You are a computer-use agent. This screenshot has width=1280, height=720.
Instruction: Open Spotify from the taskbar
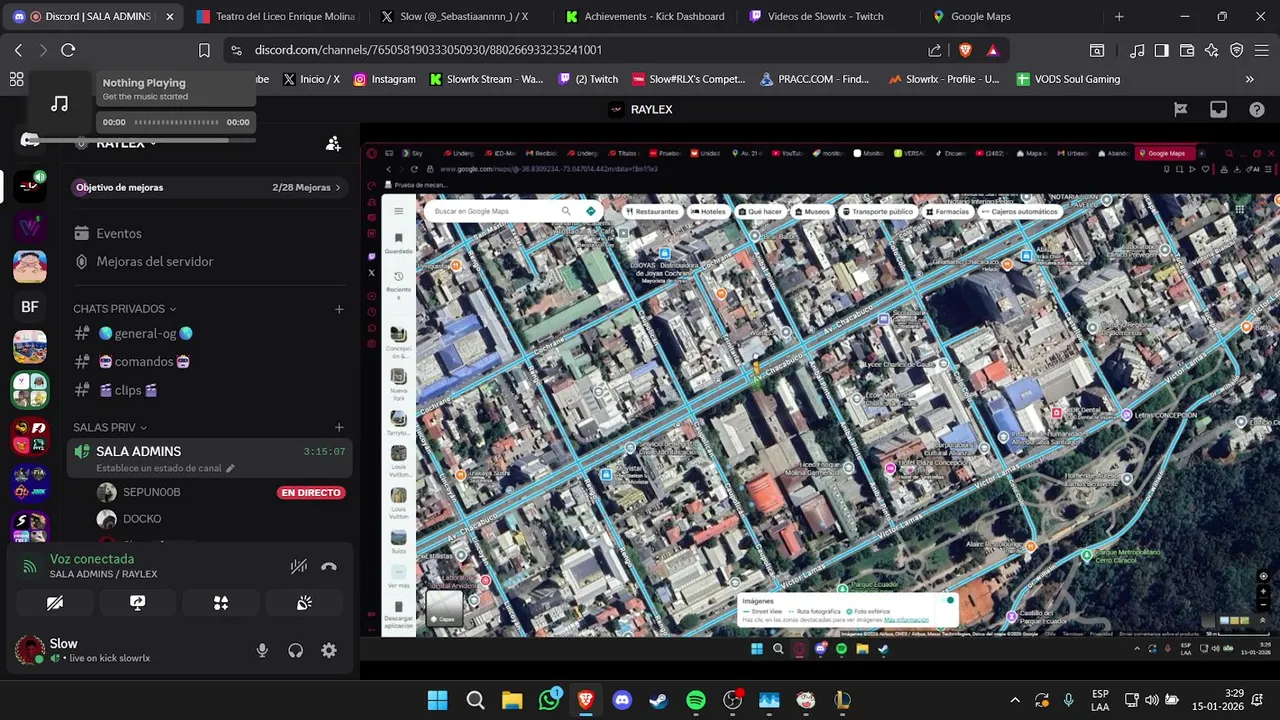point(696,700)
